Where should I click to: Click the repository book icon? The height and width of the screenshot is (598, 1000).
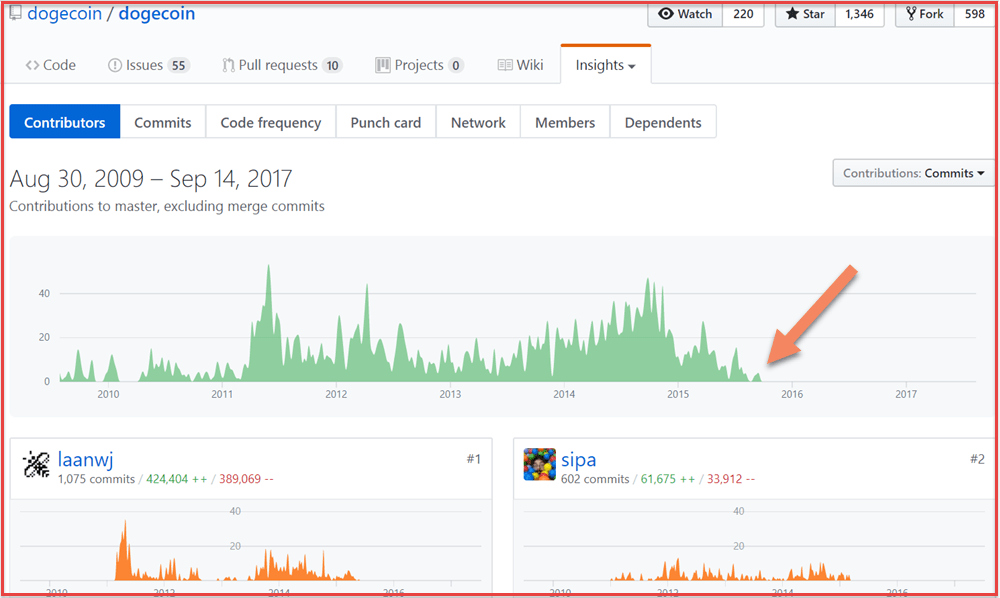[x=15, y=12]
